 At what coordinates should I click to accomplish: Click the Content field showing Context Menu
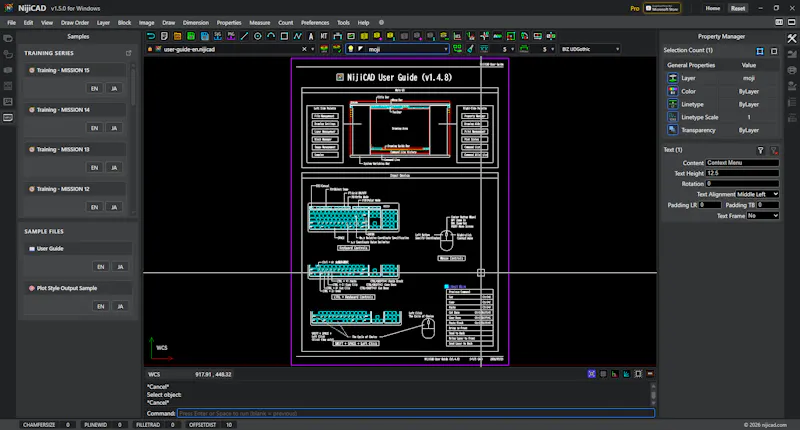coord(742,163)
